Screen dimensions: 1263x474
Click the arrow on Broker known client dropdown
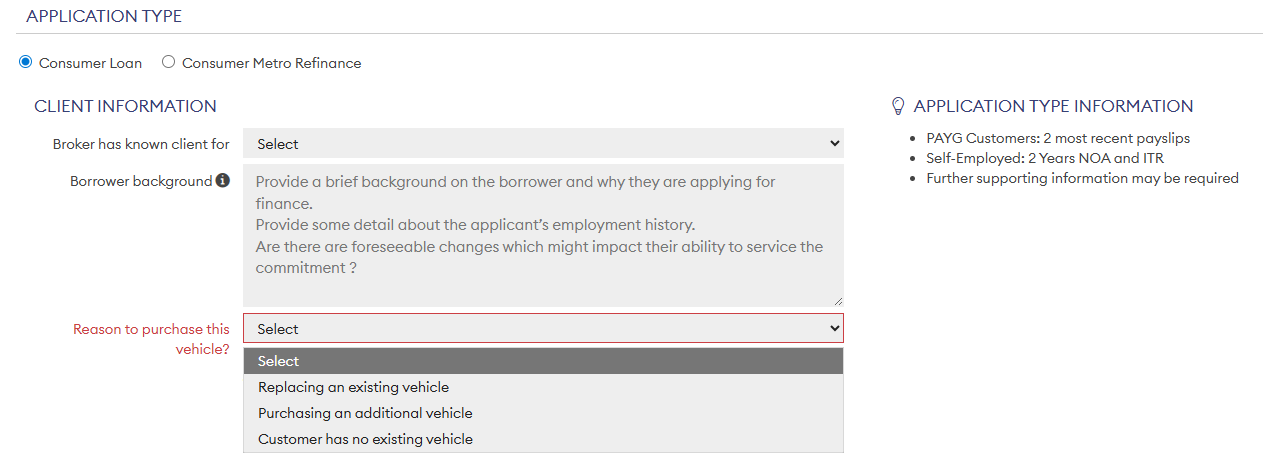835,143
